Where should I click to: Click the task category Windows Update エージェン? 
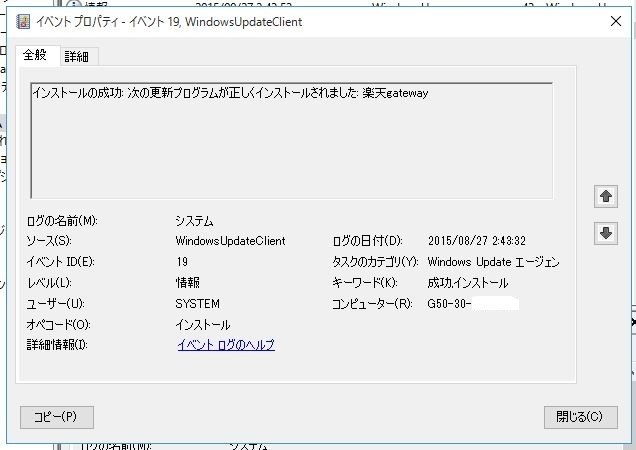pyautogui.click(x=493, y=262)
